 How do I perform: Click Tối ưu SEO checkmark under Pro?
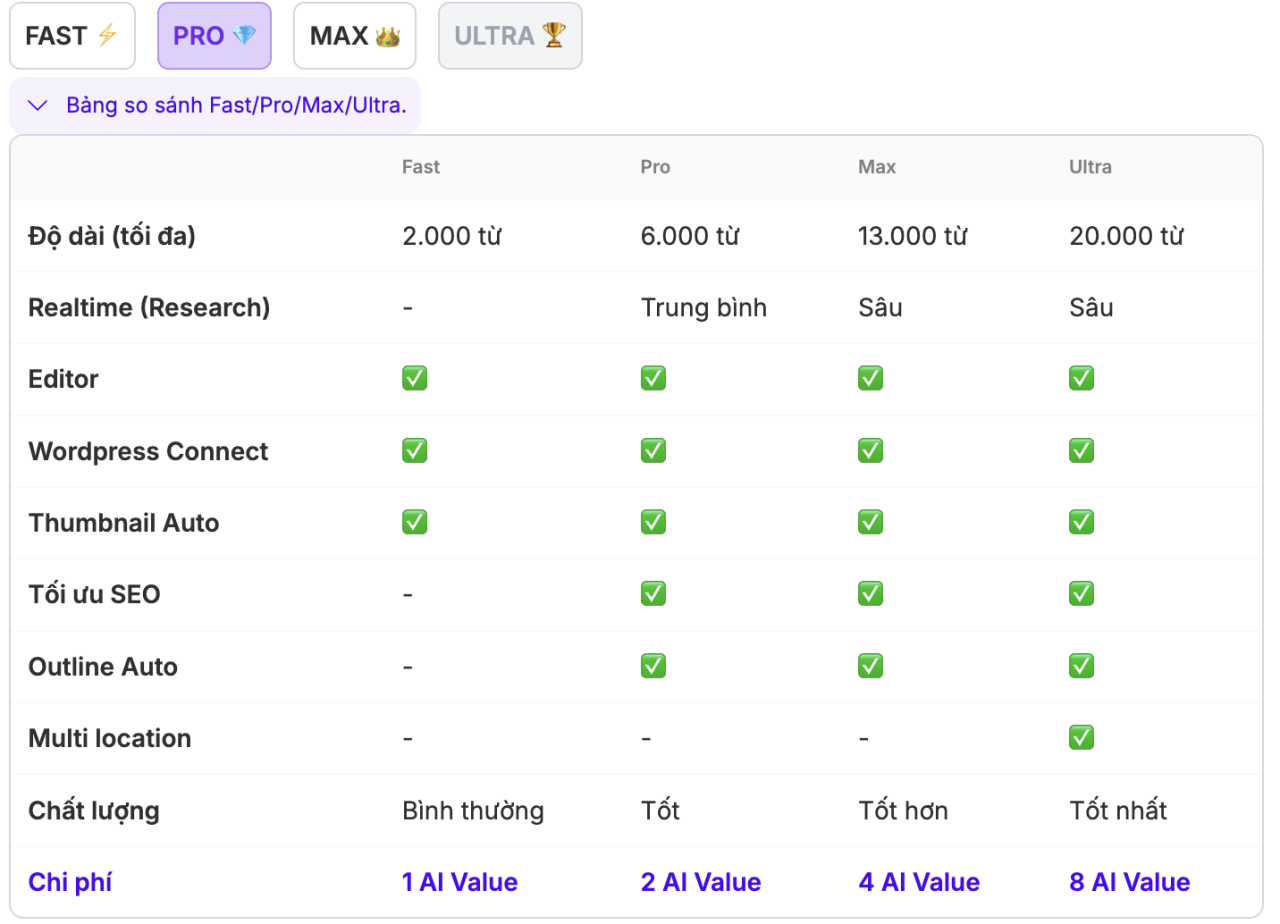pos(653,594)
